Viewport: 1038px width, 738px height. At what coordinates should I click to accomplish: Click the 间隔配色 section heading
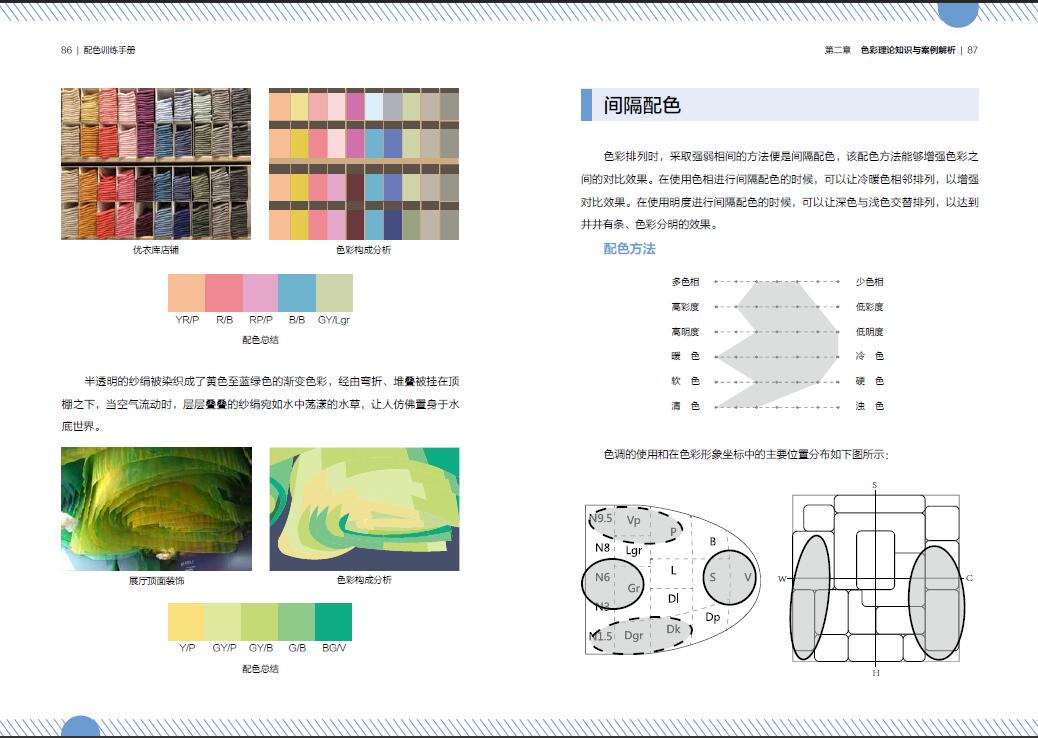[x=642, y=105]
